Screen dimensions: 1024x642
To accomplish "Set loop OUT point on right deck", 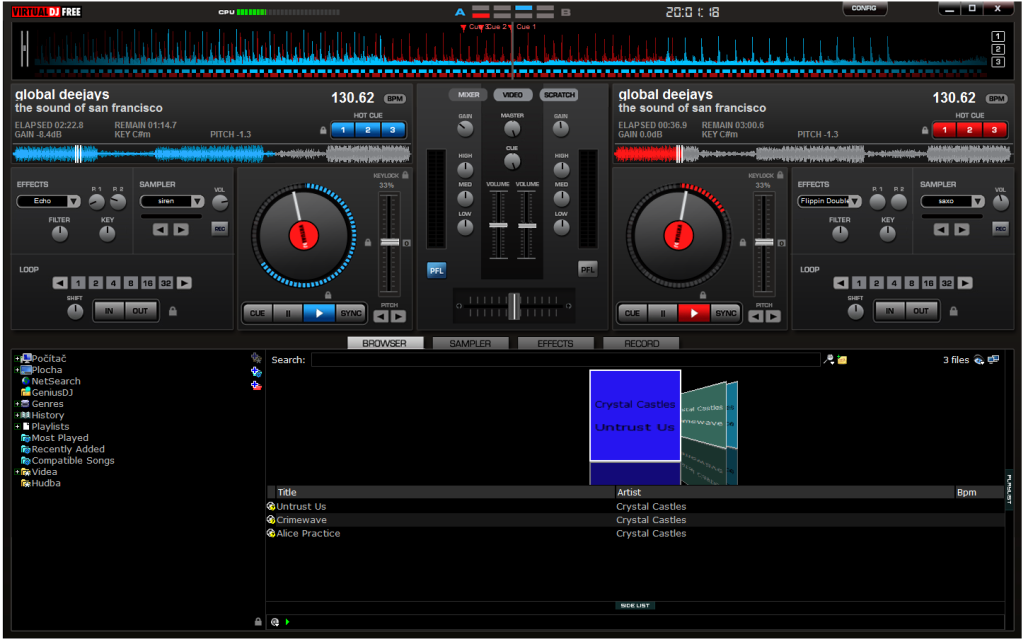I will (x=921, y=311).
